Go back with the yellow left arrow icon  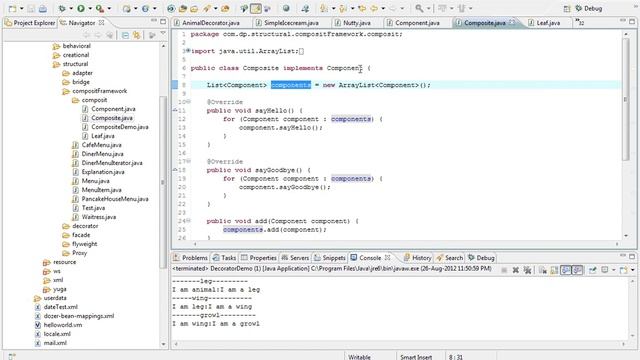click(373, 8)
